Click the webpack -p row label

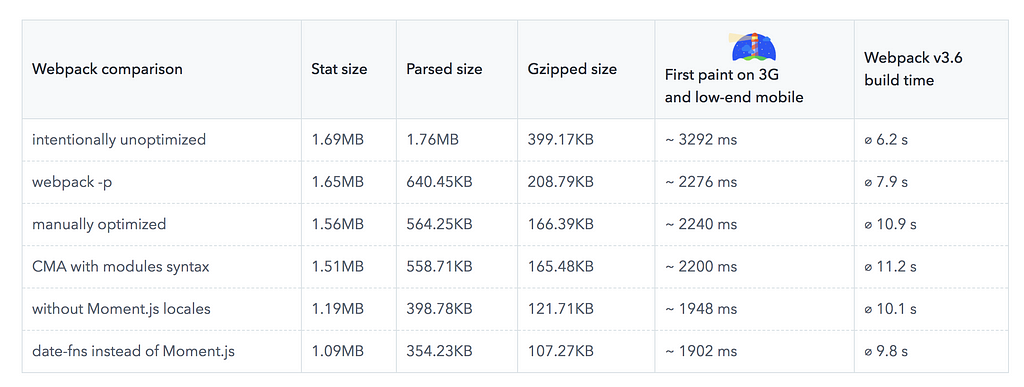[72, 182]
